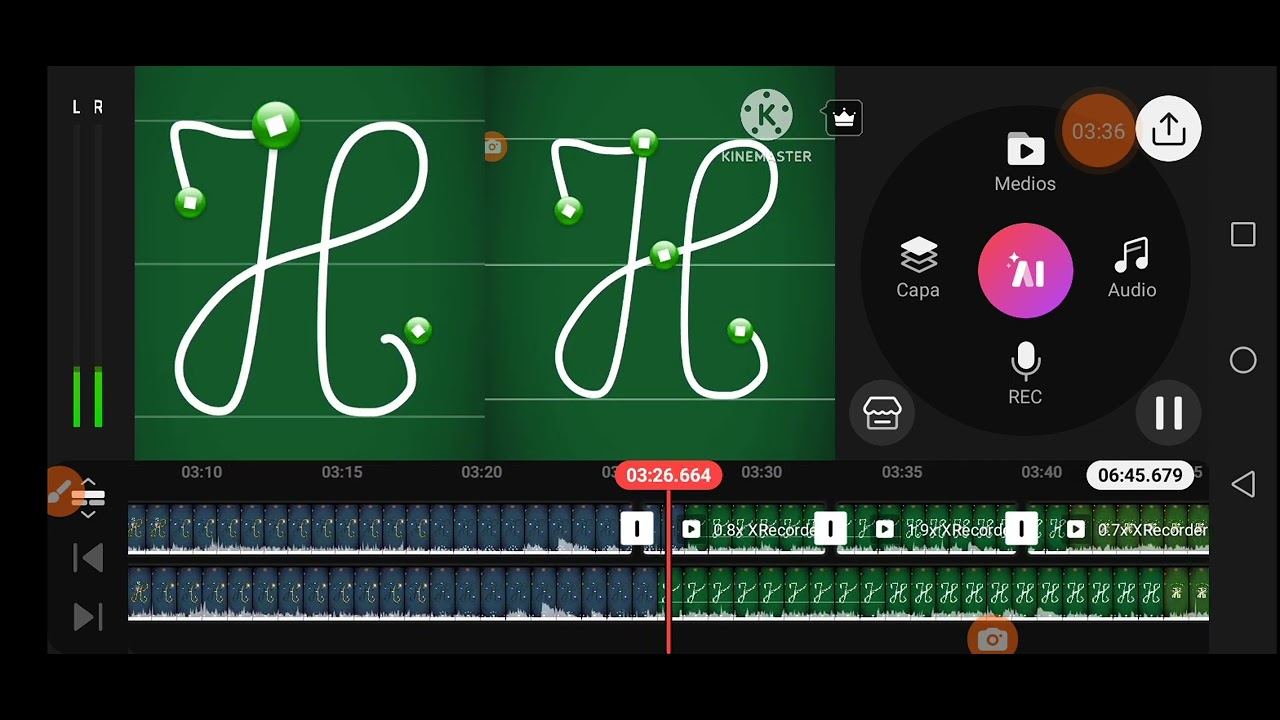Open Android recent apps square button
The height and width of the screenshot is (720, 1280).
pos(1243,235)
